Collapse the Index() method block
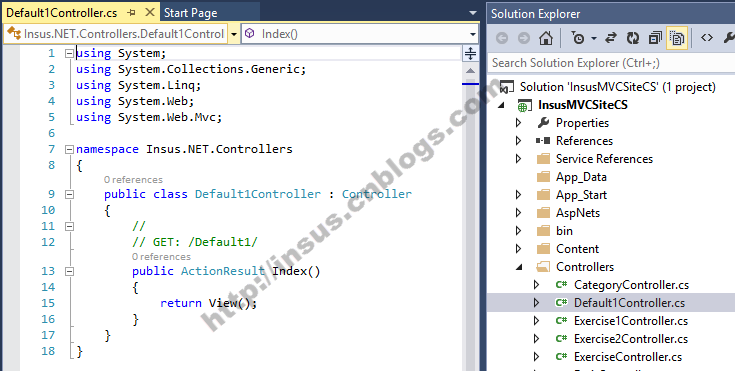The width and height of the screenshot is (735, 371). pyautogui.click(x=69, y=271)
